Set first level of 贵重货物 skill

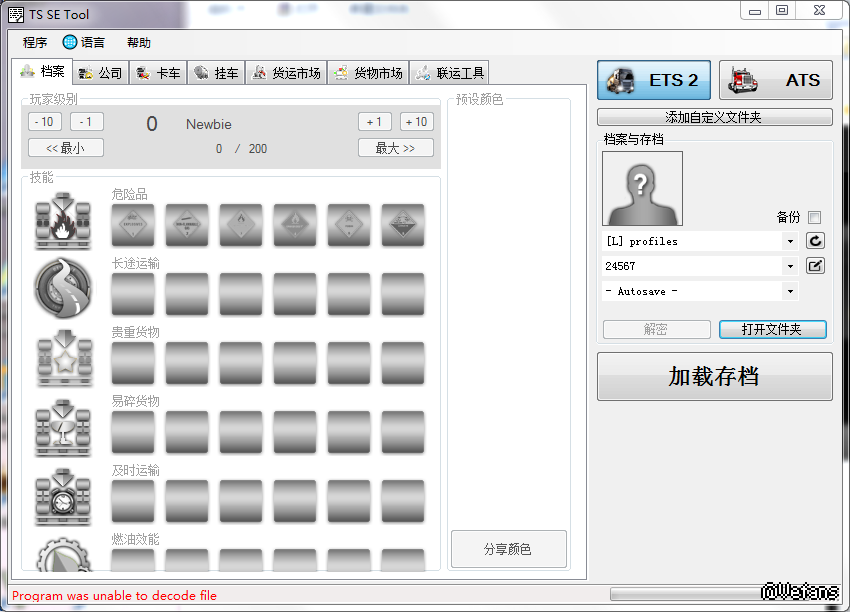pyautogui.click(x=133, y=363)
